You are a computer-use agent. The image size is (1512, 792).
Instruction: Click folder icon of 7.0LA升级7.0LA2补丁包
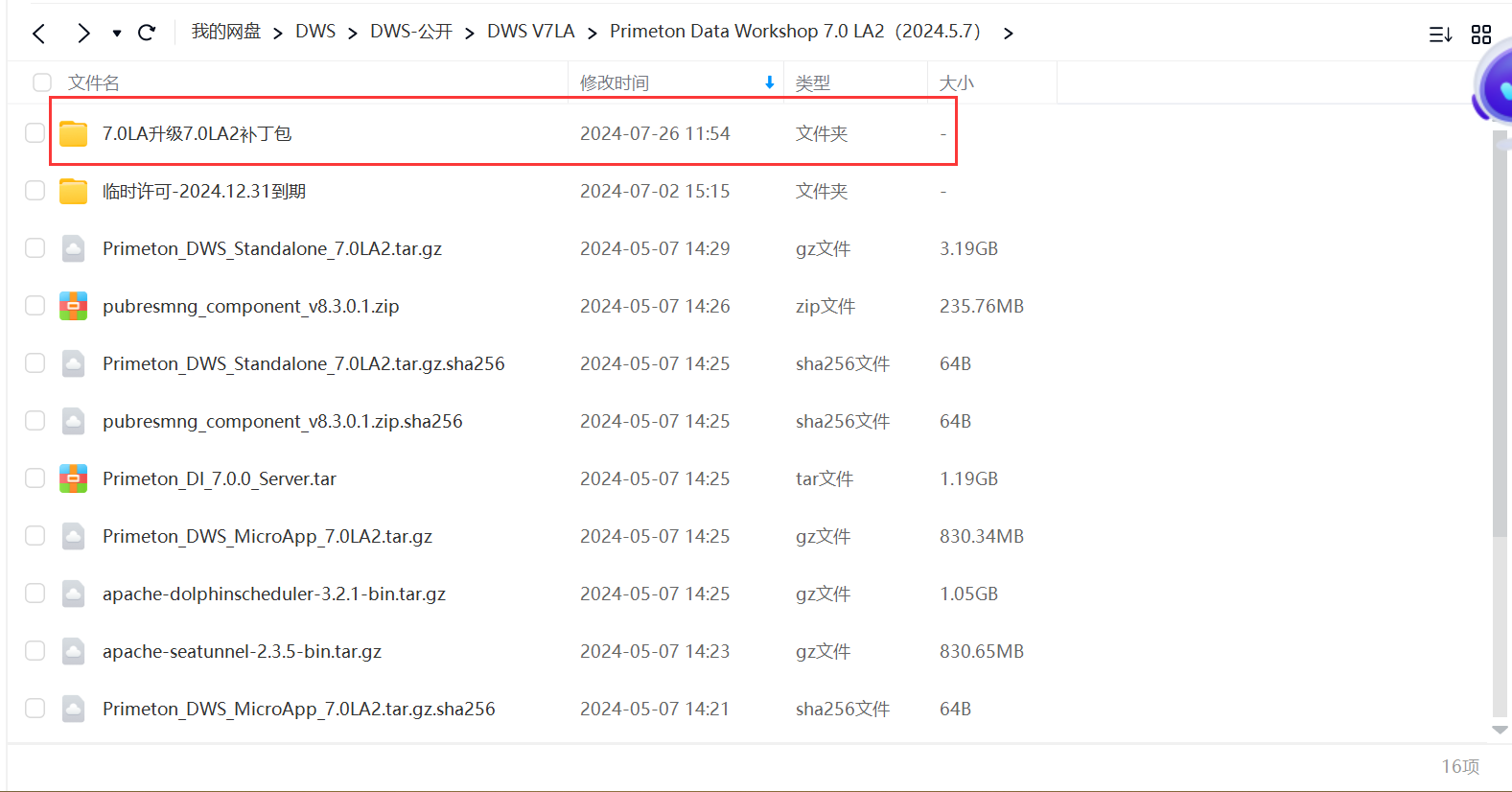tap(74, 133)
